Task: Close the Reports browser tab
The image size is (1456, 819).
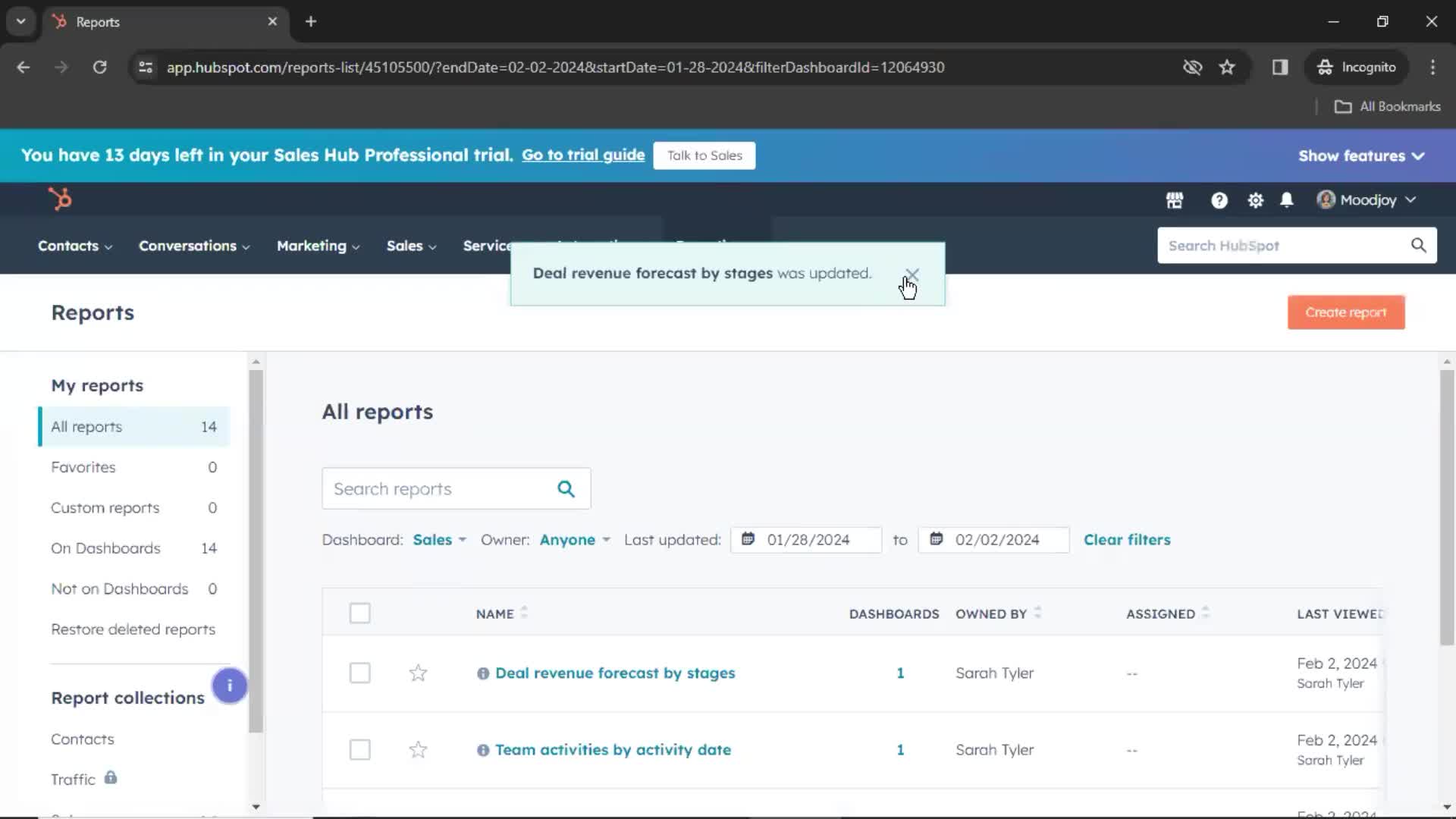Action: tap(272, 22)
